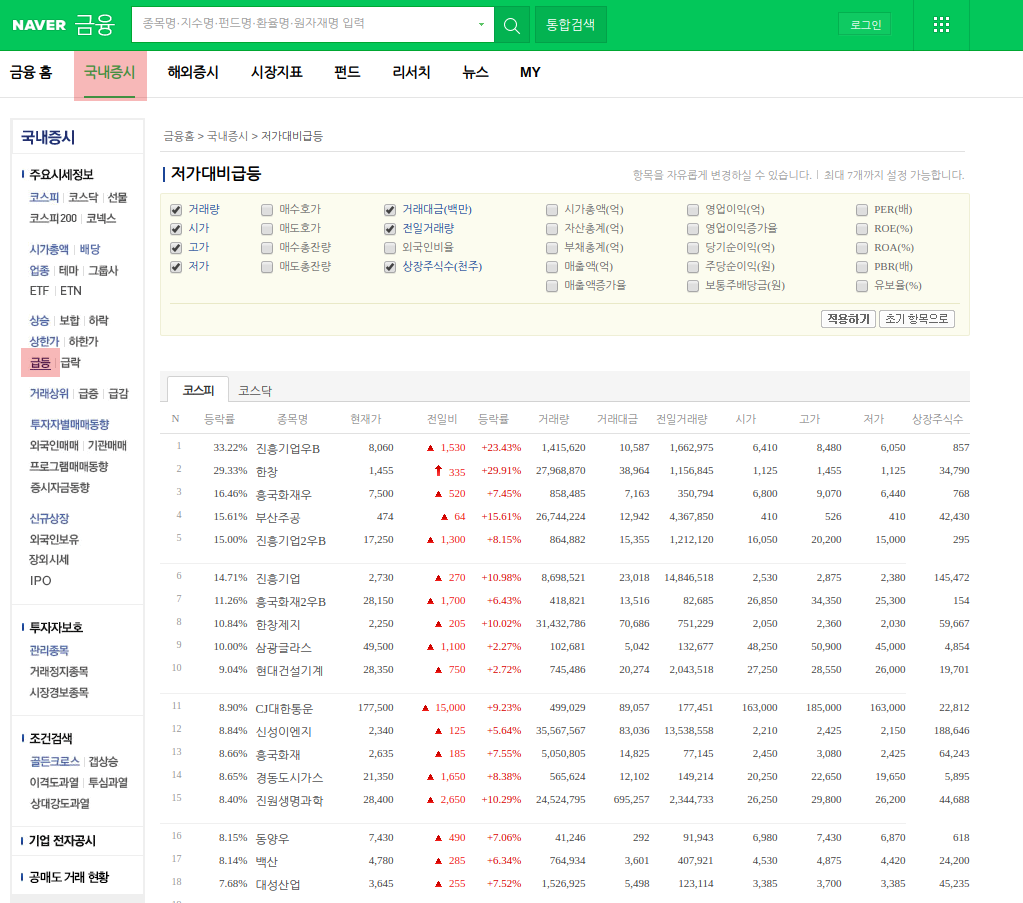Image resolution: width=1023 pixels, height=903 pixels.
Task: Click 국내증시 in the breadcrumb
Action: [227, 136]
